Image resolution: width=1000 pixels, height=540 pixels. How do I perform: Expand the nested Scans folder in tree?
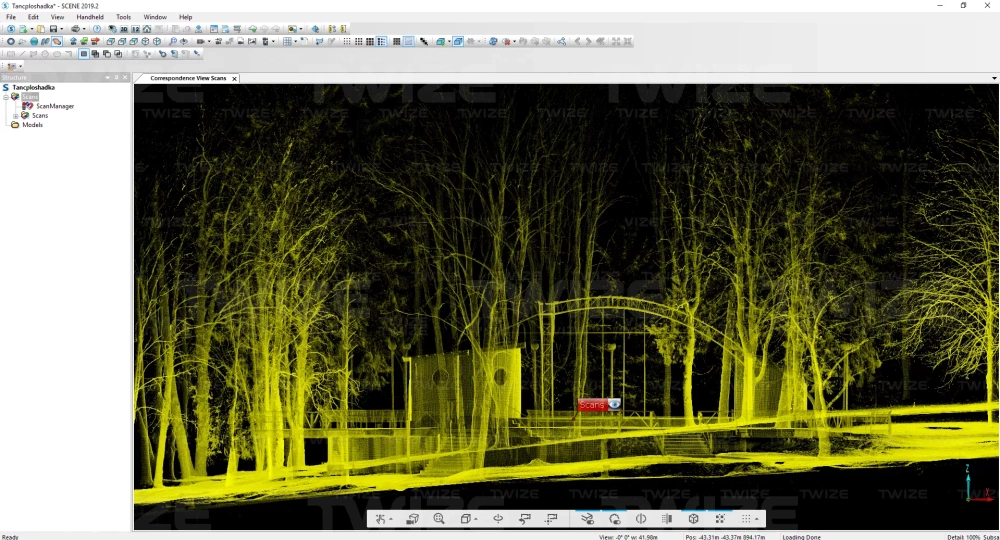click(x=15, y=115)
